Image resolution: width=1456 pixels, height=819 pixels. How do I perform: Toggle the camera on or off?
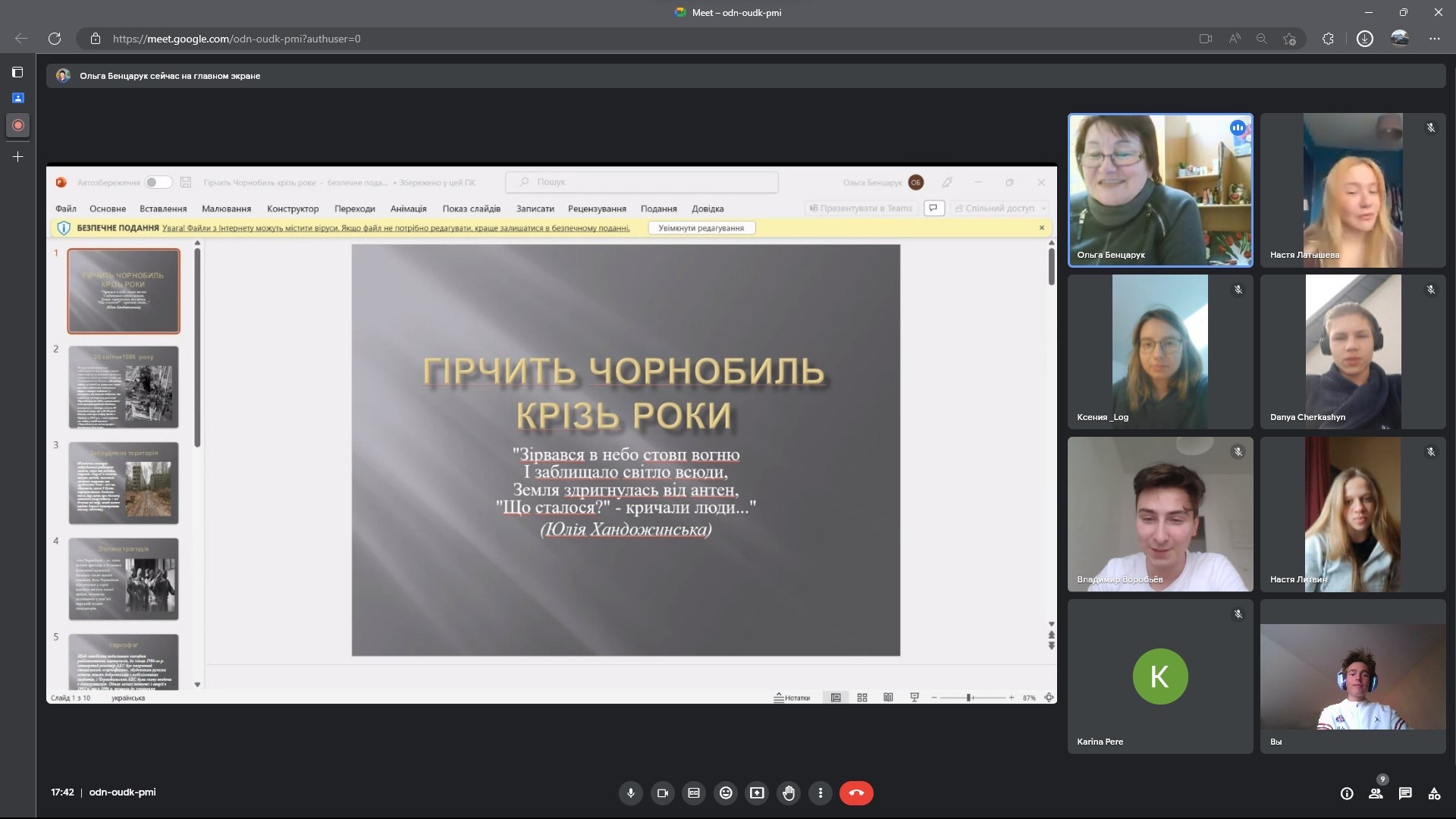[x=662, y=793]
